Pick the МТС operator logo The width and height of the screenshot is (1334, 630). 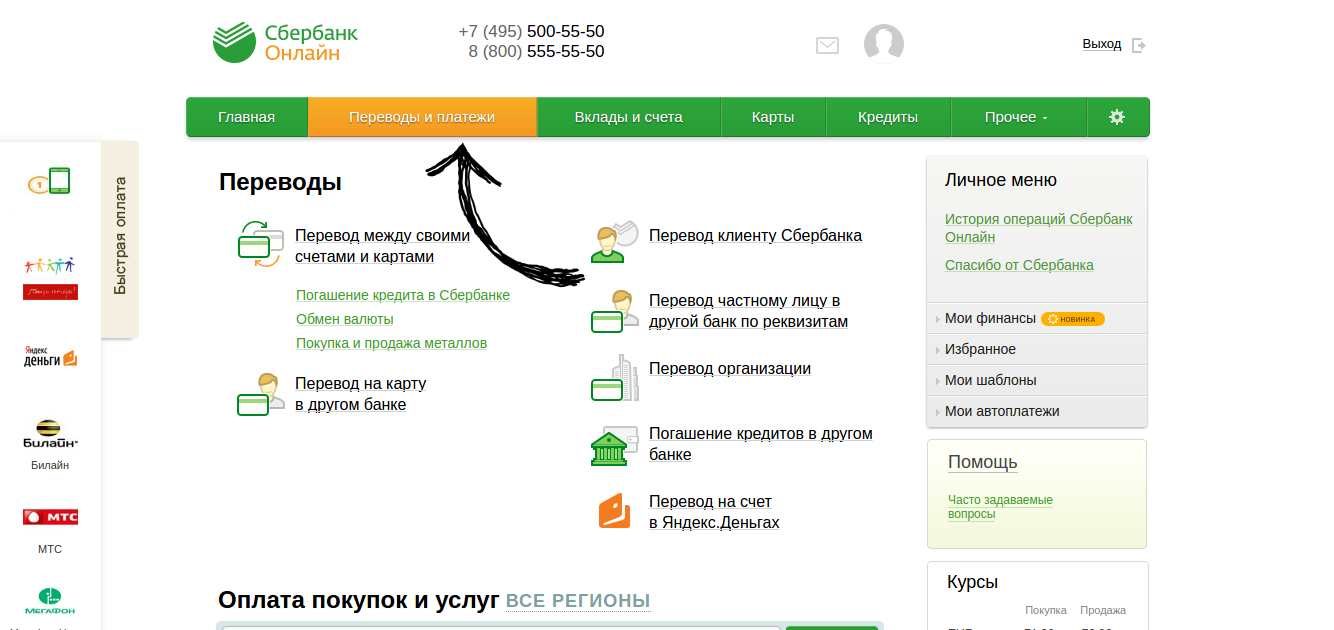50,517
